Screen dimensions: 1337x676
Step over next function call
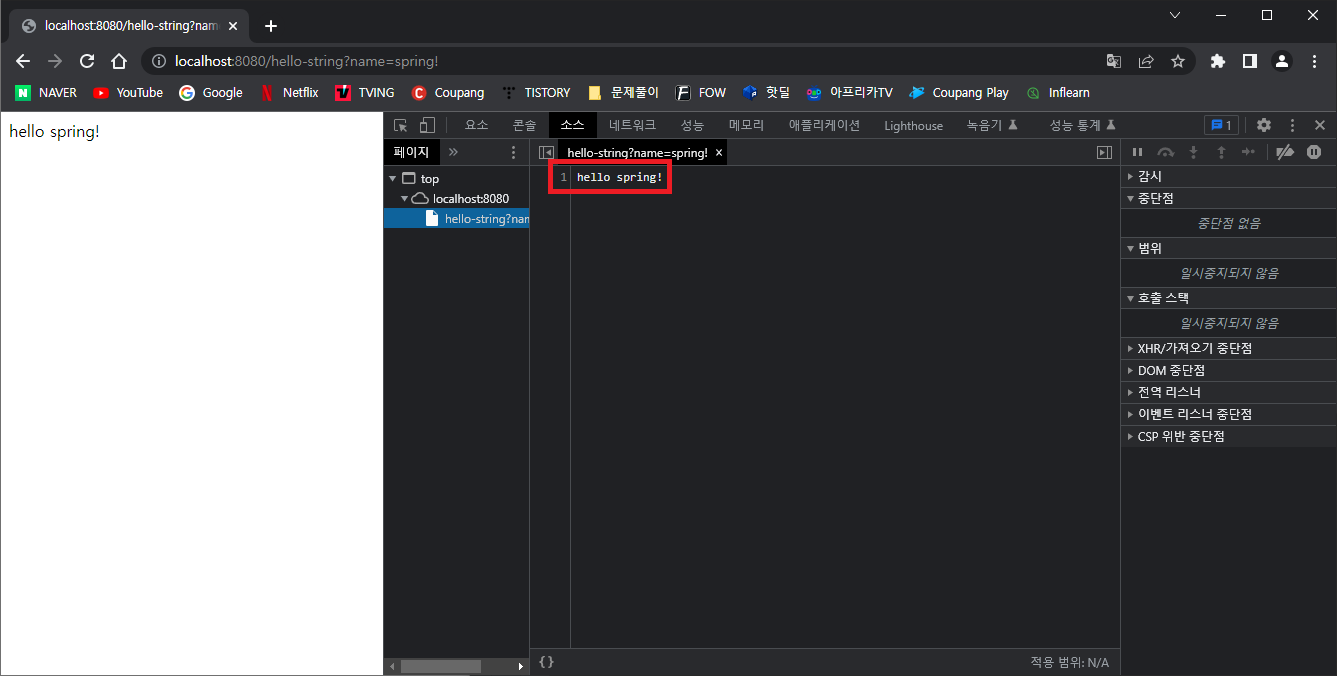pyautogui.click(x=1165, y=152)
